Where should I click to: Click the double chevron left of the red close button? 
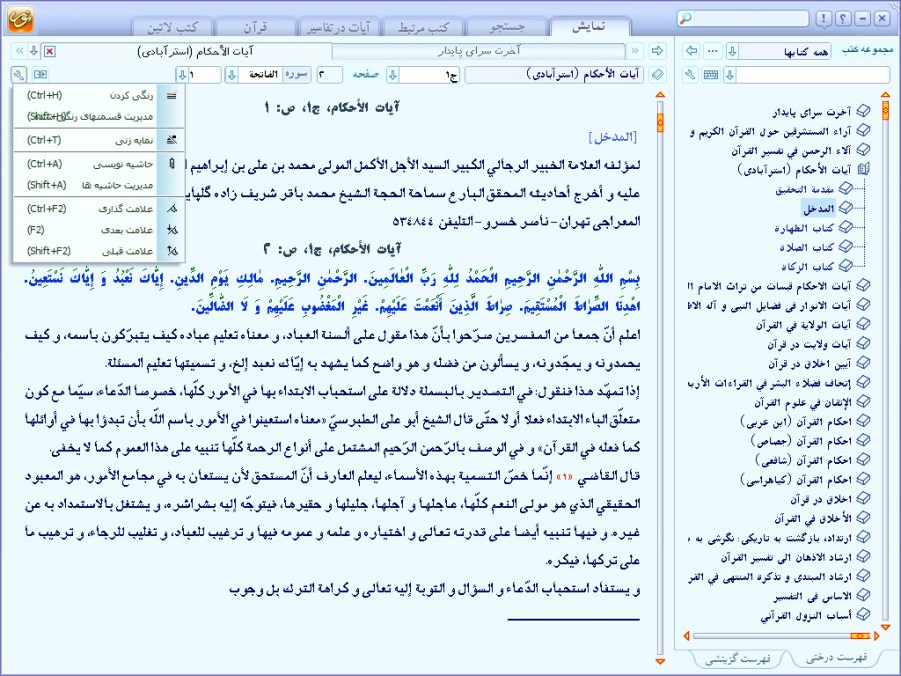[19, 51]
